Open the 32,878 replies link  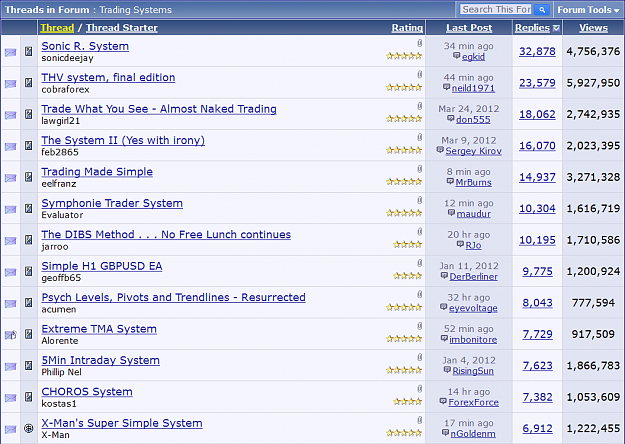537,52
